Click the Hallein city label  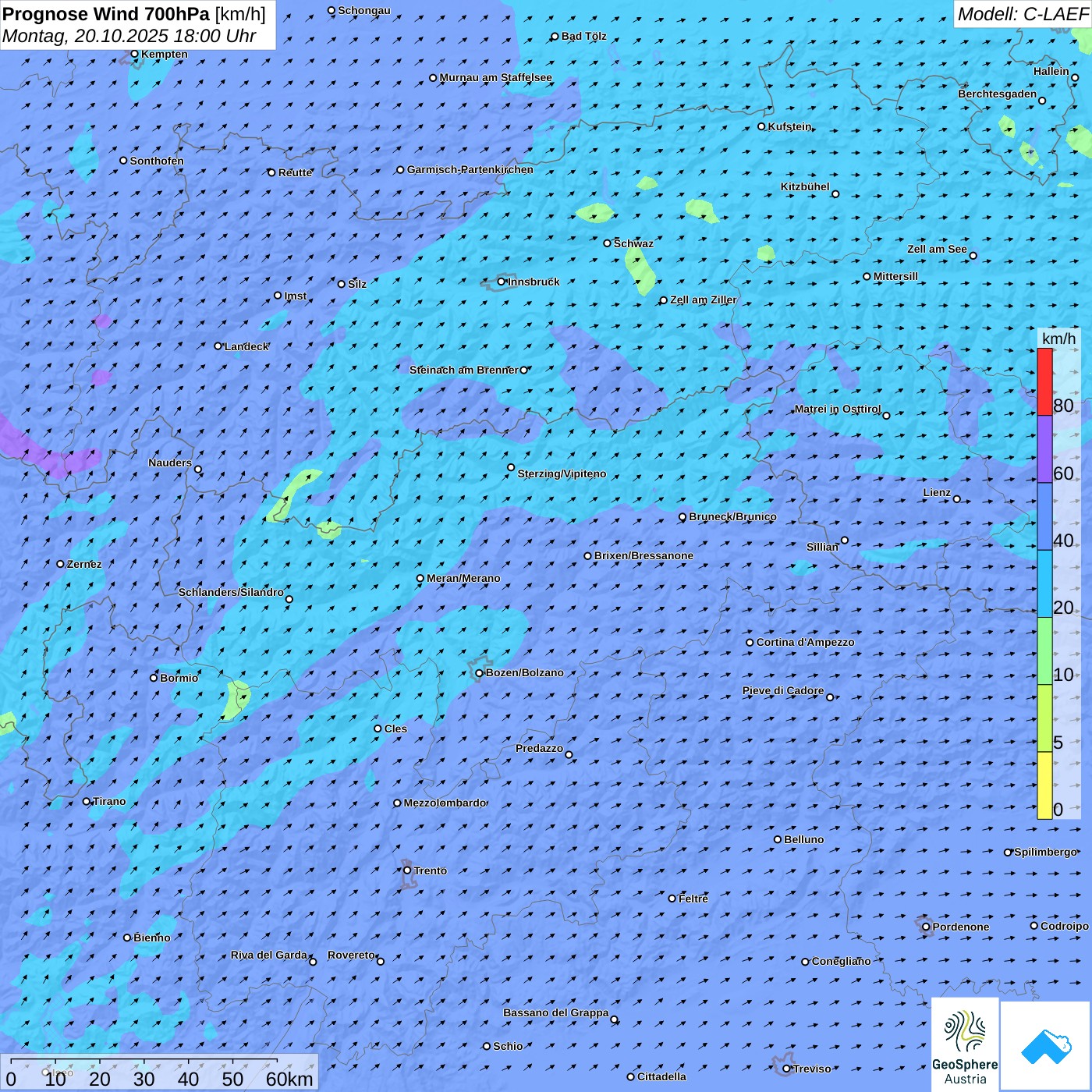1051,71
